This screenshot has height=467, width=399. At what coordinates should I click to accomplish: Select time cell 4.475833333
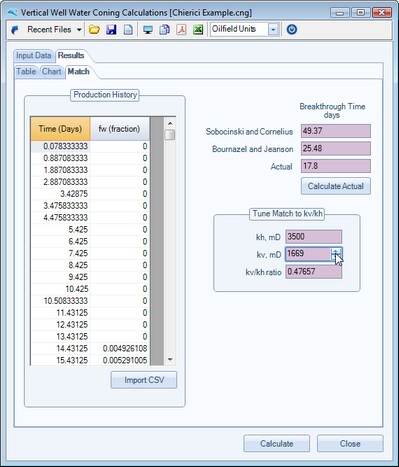tap(60, 218)
